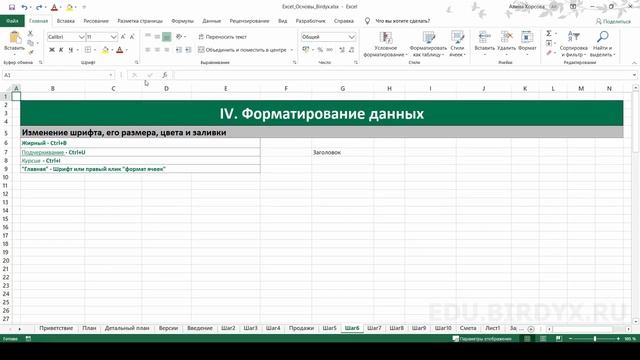Click the Decrease Indent icon

pos(179,50)
